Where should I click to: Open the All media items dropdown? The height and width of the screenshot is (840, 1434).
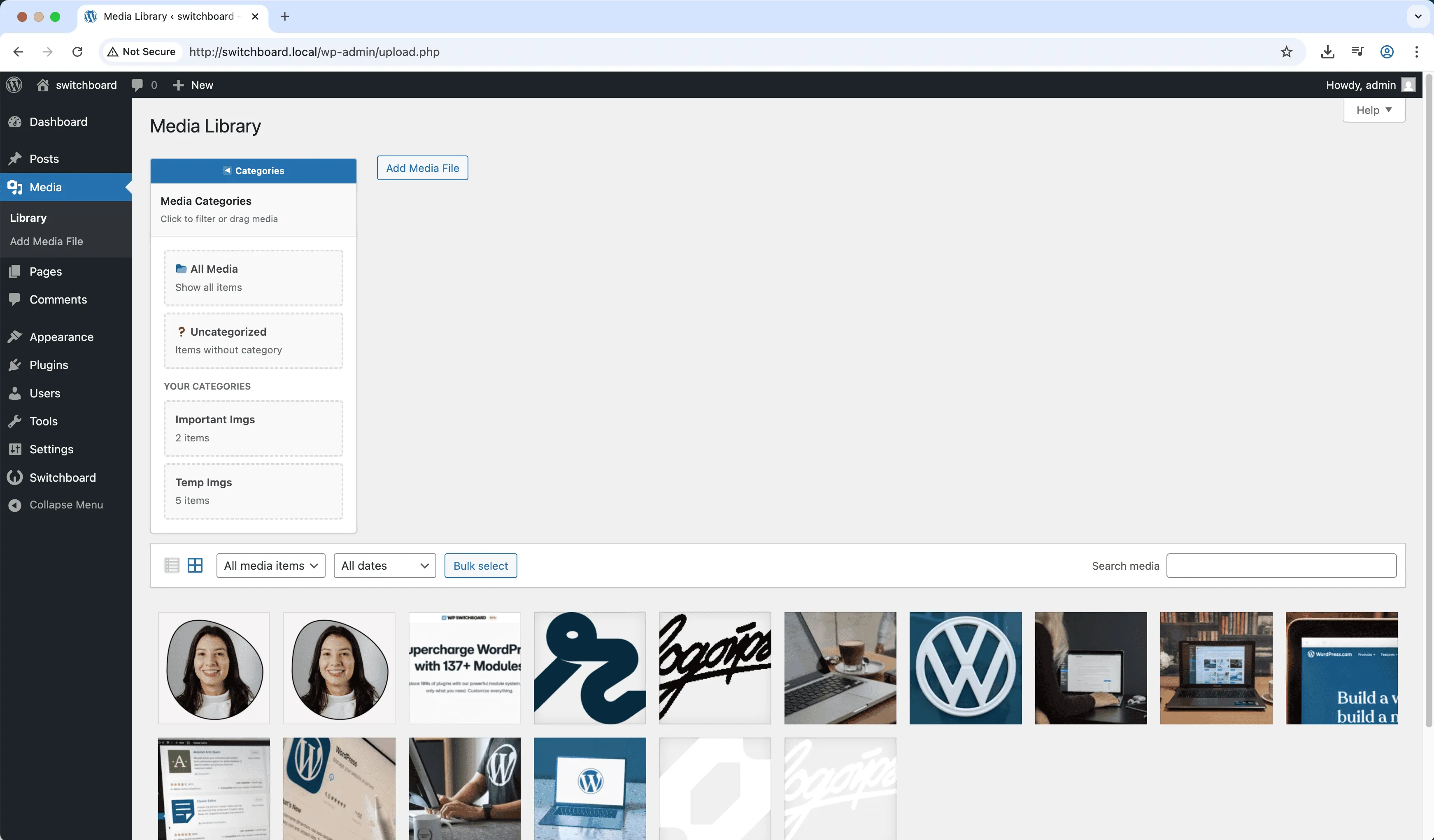270,565
